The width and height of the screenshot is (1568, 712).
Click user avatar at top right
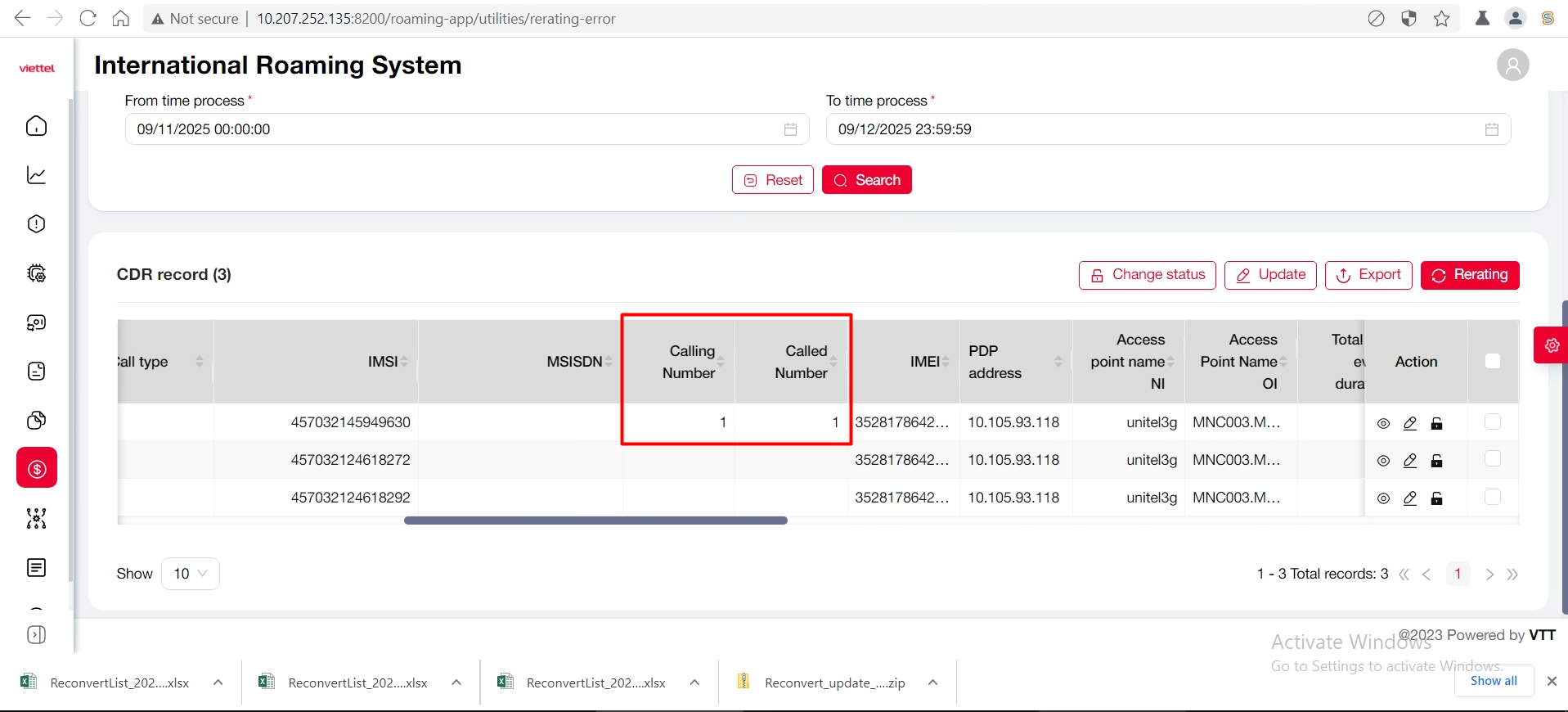coord(1512,65)
